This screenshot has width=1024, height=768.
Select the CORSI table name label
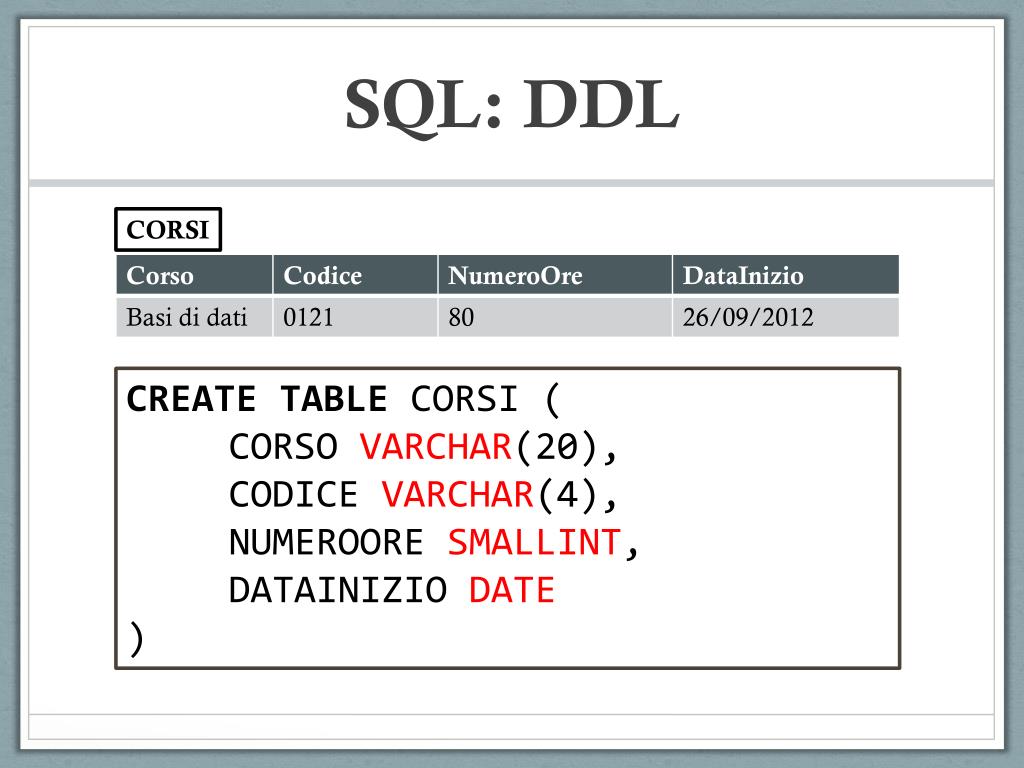pyautogui.click(x=168, y=229)
